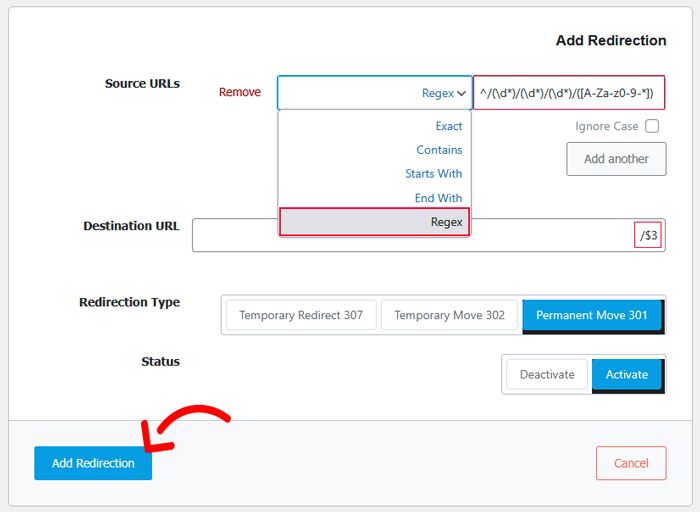This screenshot has height=512, width=700.
Task: Click the Ignore Case label text
Action: coord(606,126)
